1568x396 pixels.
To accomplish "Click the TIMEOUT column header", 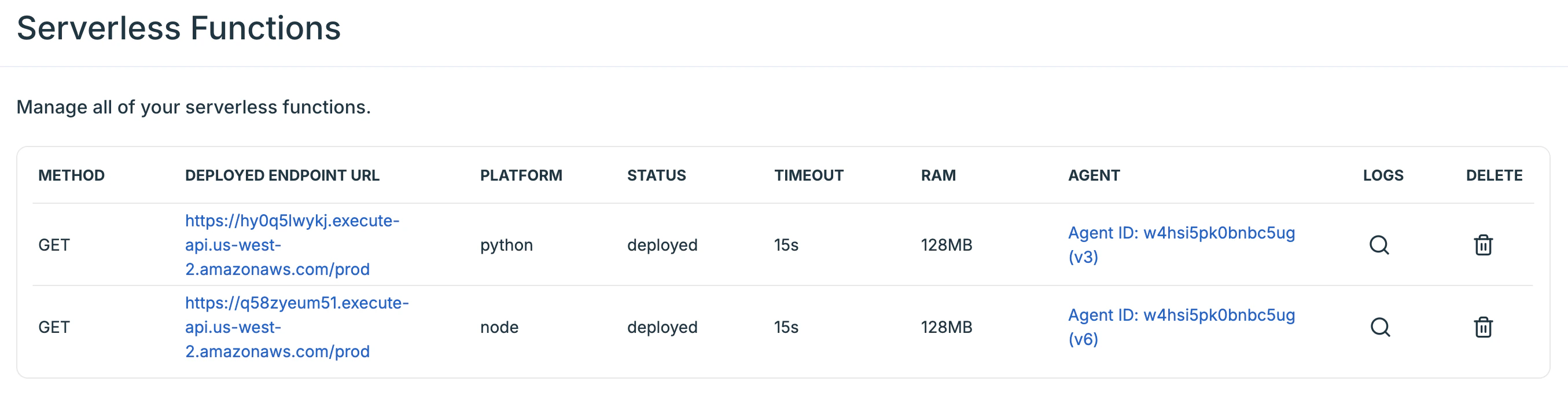I will [x=808, y=175].
